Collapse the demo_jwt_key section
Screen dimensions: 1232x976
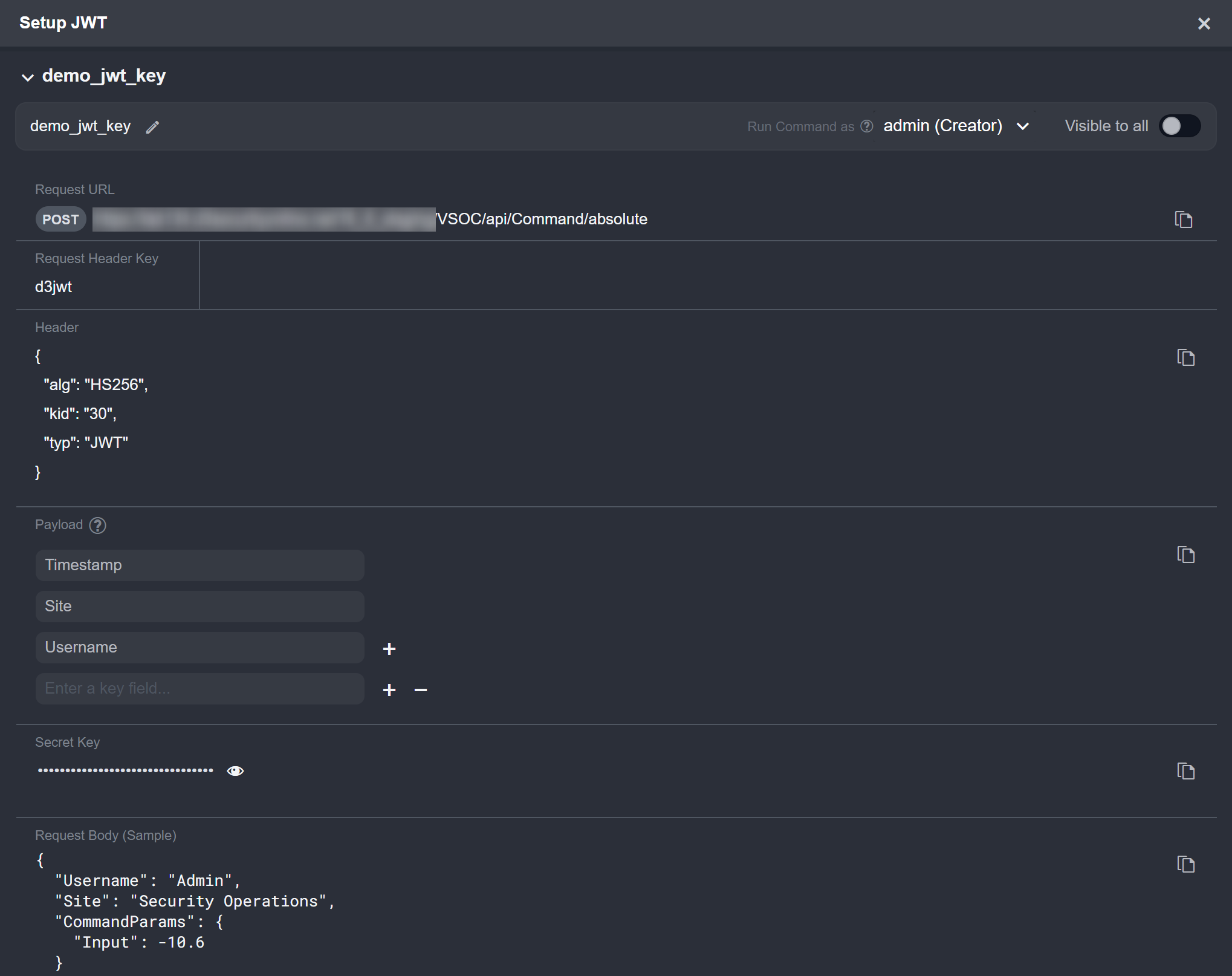coord(28,77)
